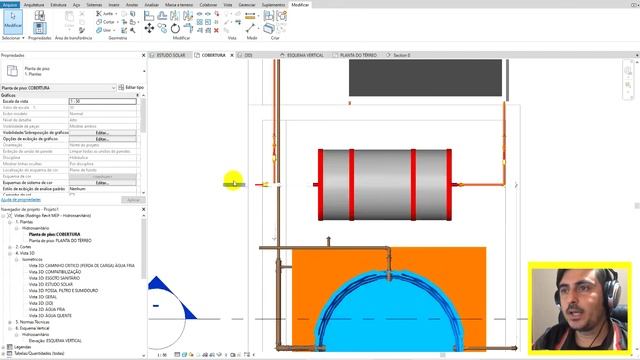Click the red X Delete icon
The image size is (640, 360).
(x=216, y=30)
